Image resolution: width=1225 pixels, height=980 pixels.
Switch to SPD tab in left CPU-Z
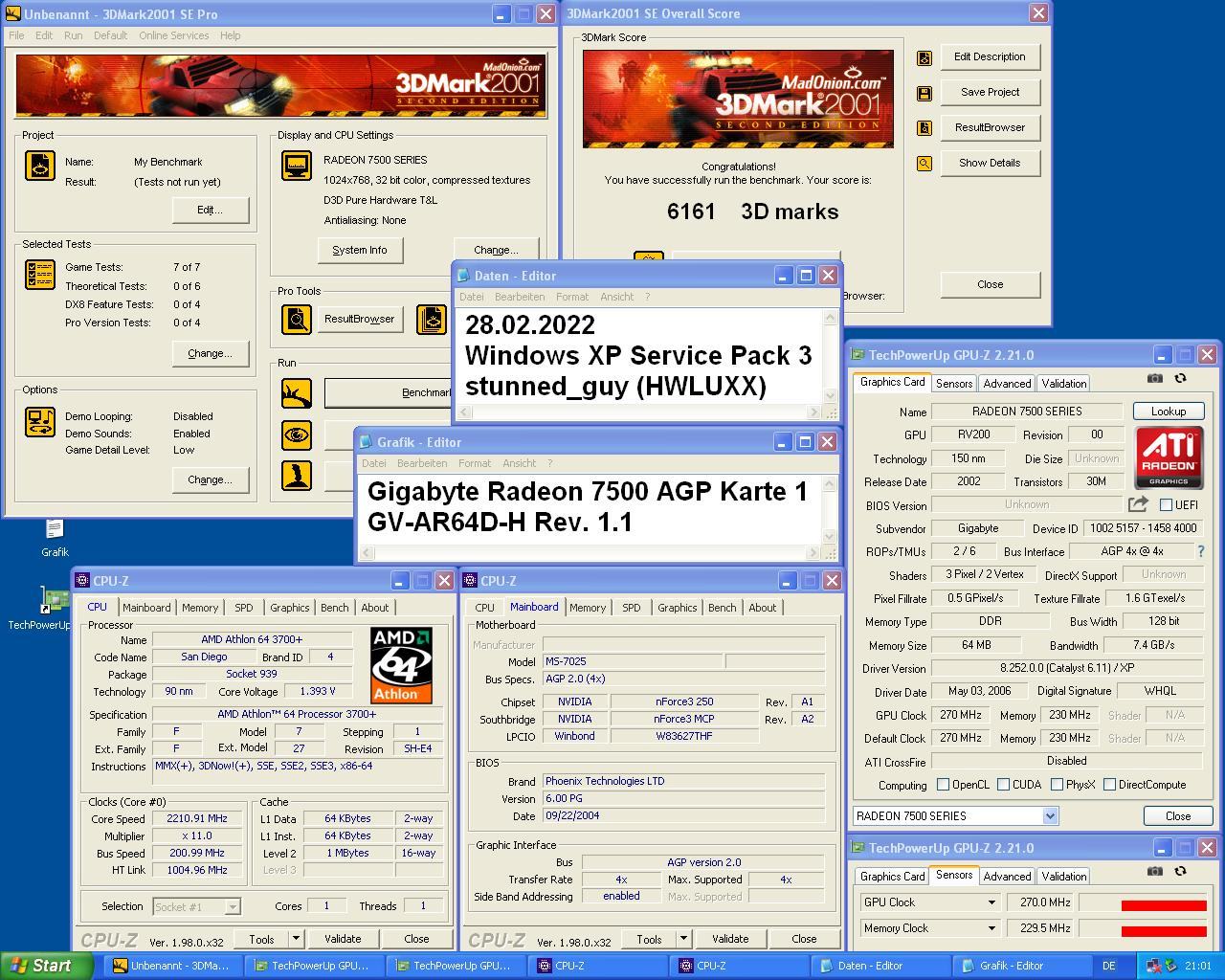(244, 608)
